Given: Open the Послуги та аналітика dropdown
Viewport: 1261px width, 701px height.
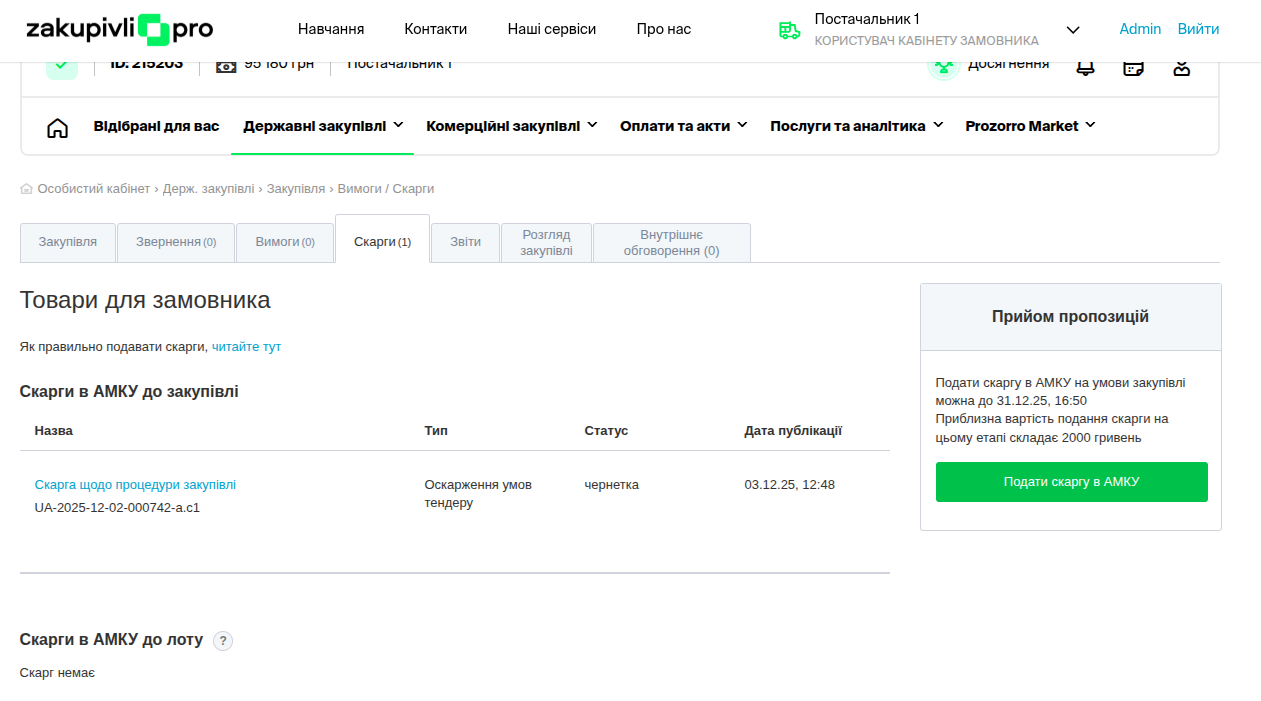Looking at the screenshot, I should [x=856, y=126].
